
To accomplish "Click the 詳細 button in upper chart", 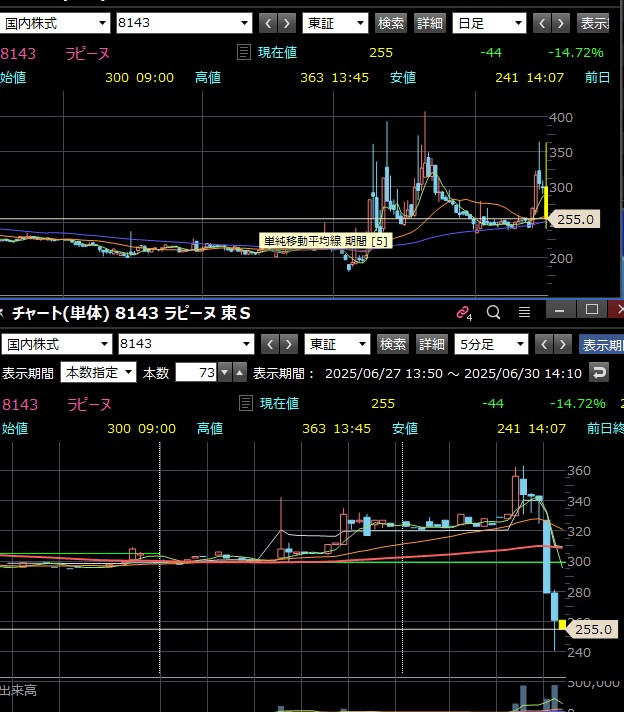I will pyautogui.click(x=430, y=23).
